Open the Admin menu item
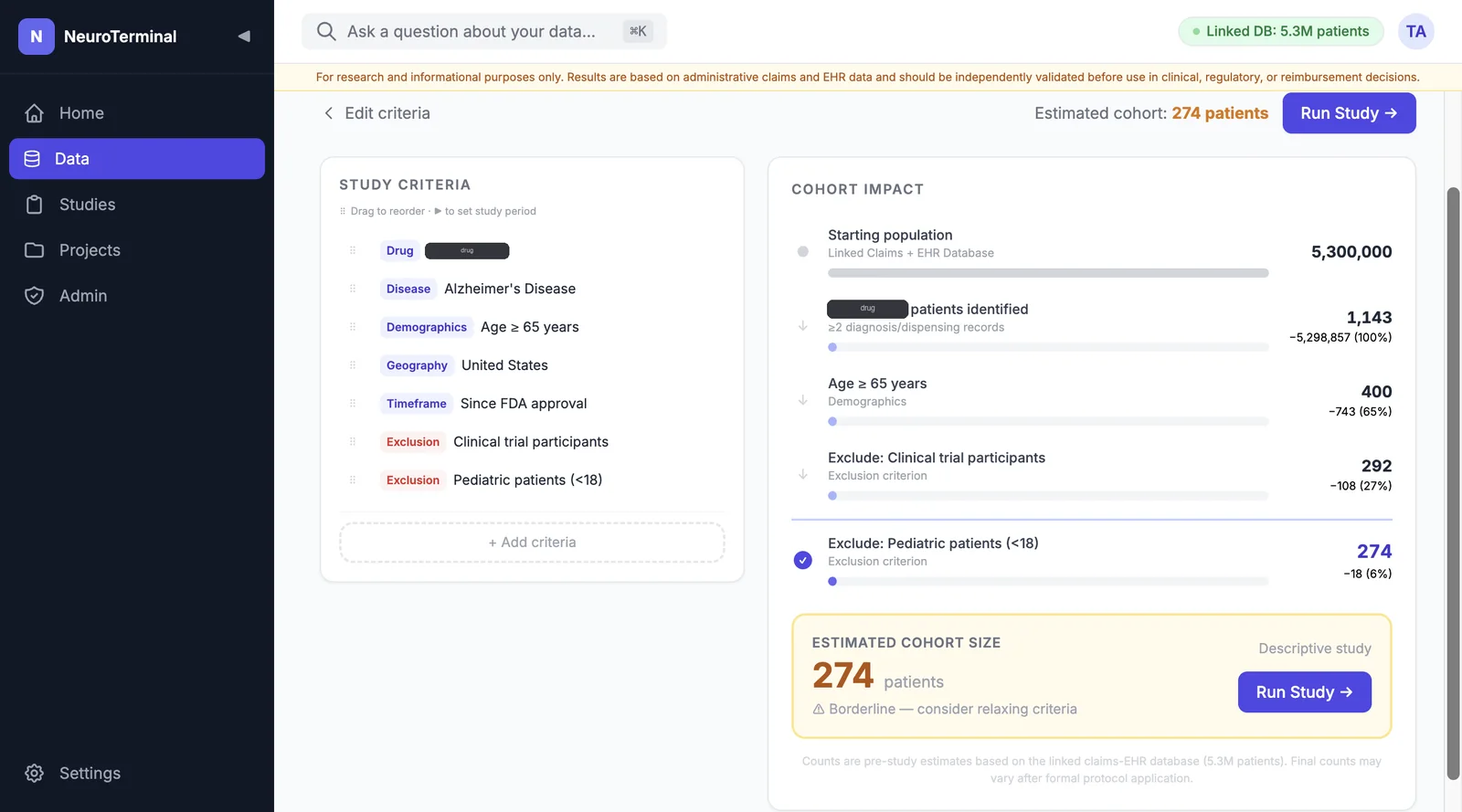 click(137, 296)
